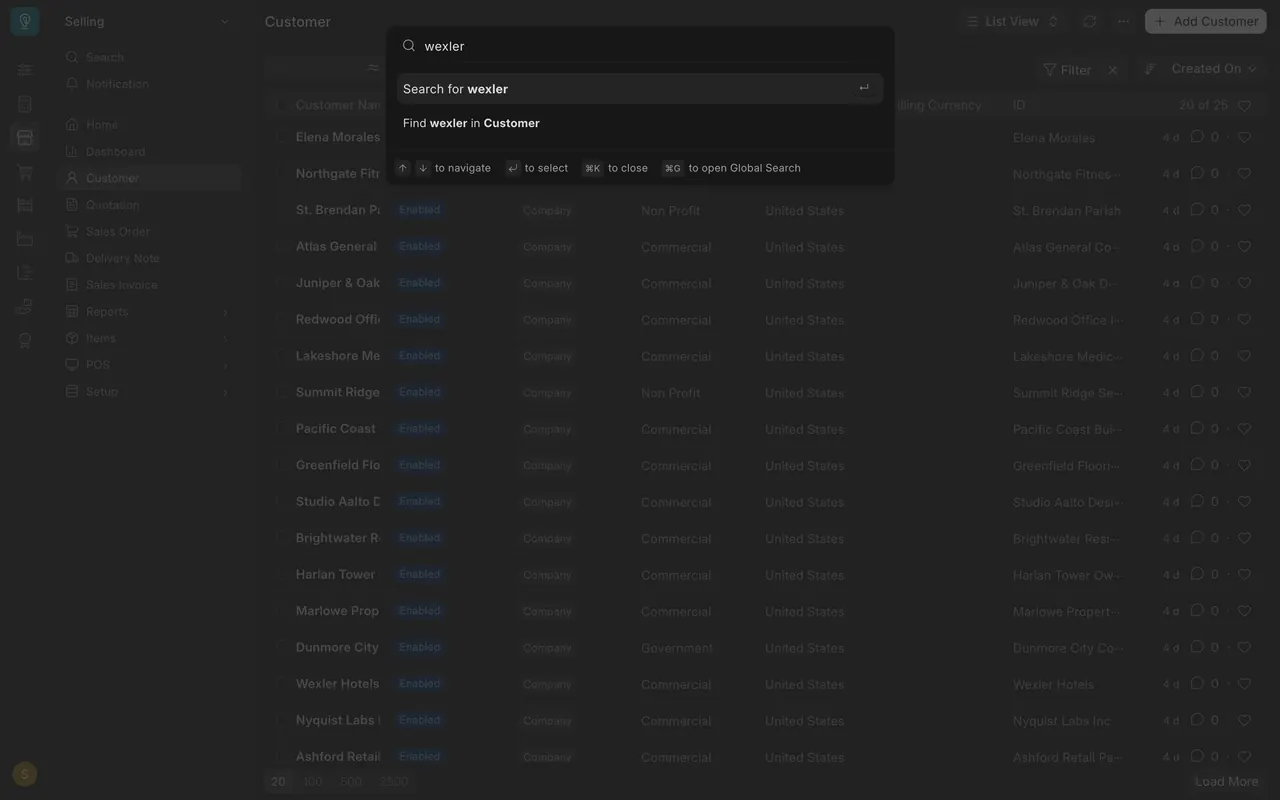Click the heart icon on Wexler Hotels row
1280x800 pixels.
[1245, 684]
